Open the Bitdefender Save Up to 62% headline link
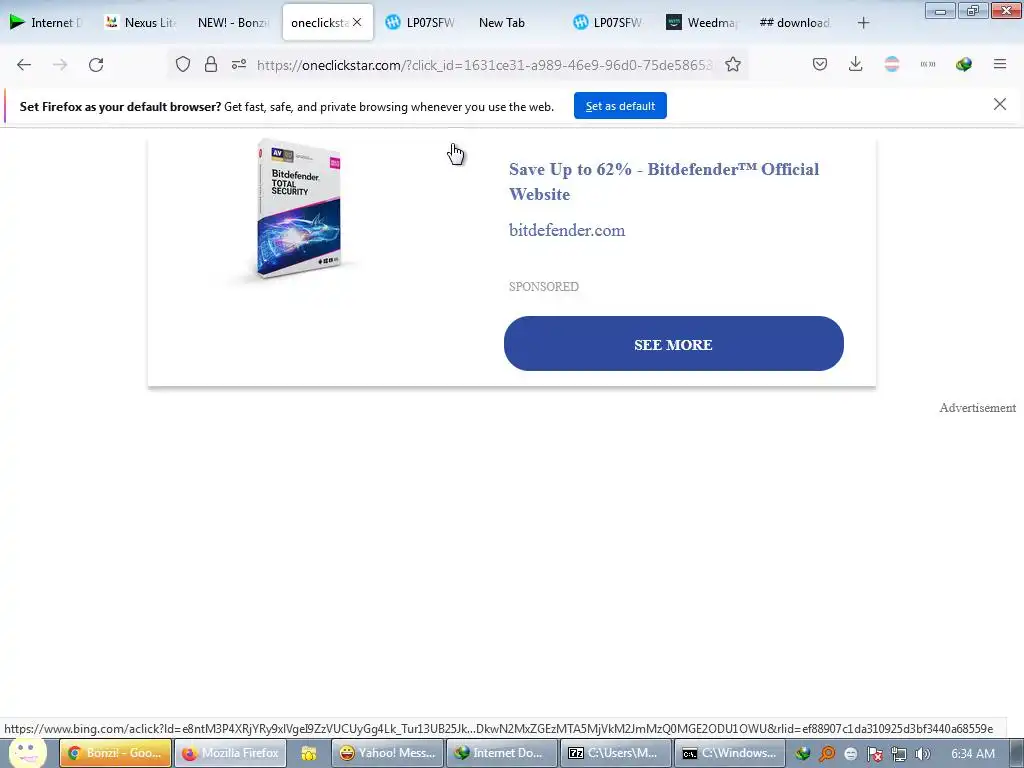1024x768 pixels. (664, 182)
